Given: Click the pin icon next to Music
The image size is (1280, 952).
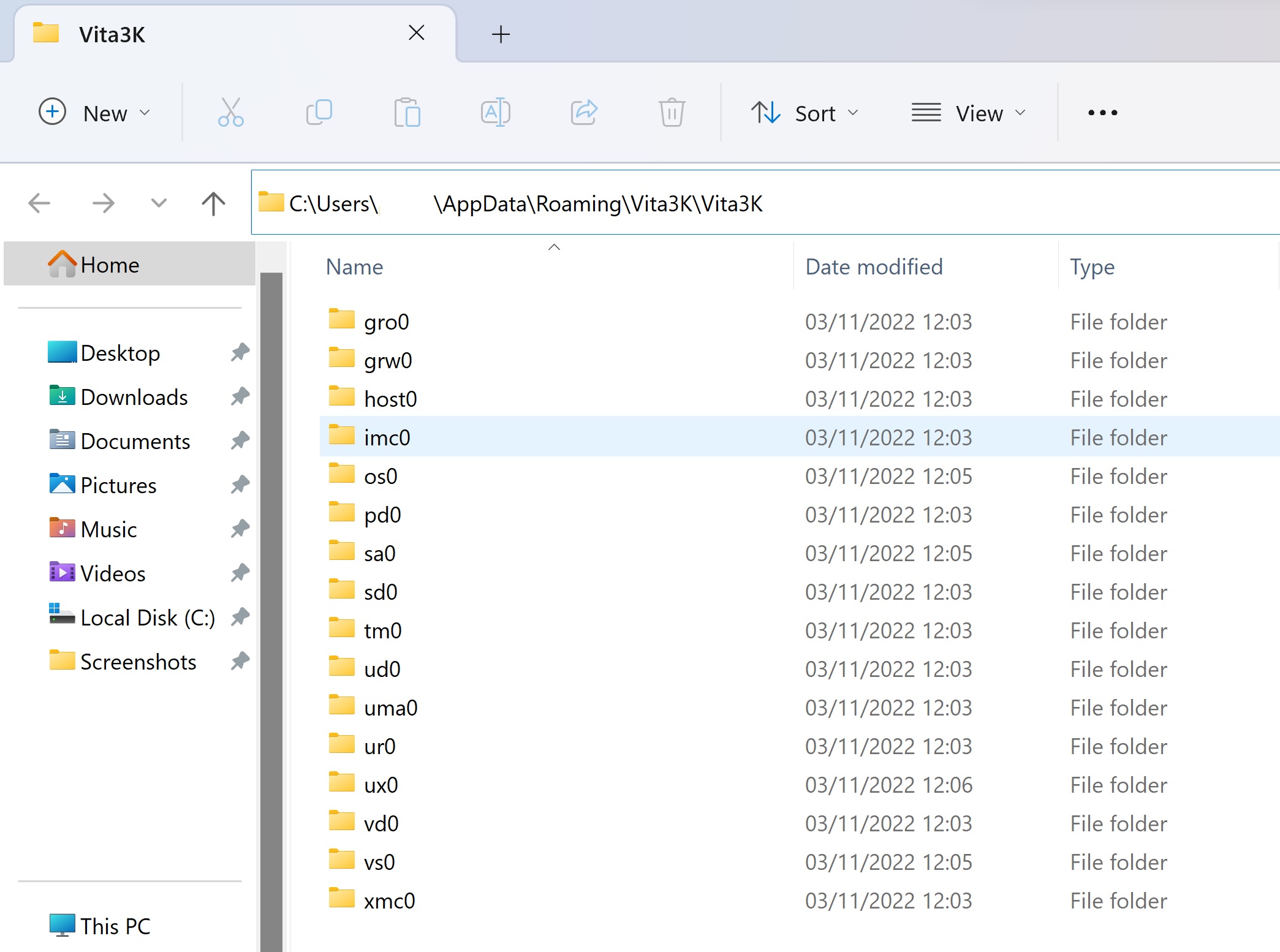Looking at the screenshot, I should [240, 529].
